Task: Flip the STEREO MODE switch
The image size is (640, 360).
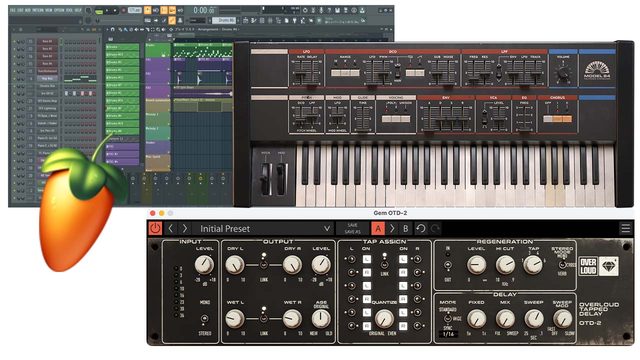Action: 562,264
